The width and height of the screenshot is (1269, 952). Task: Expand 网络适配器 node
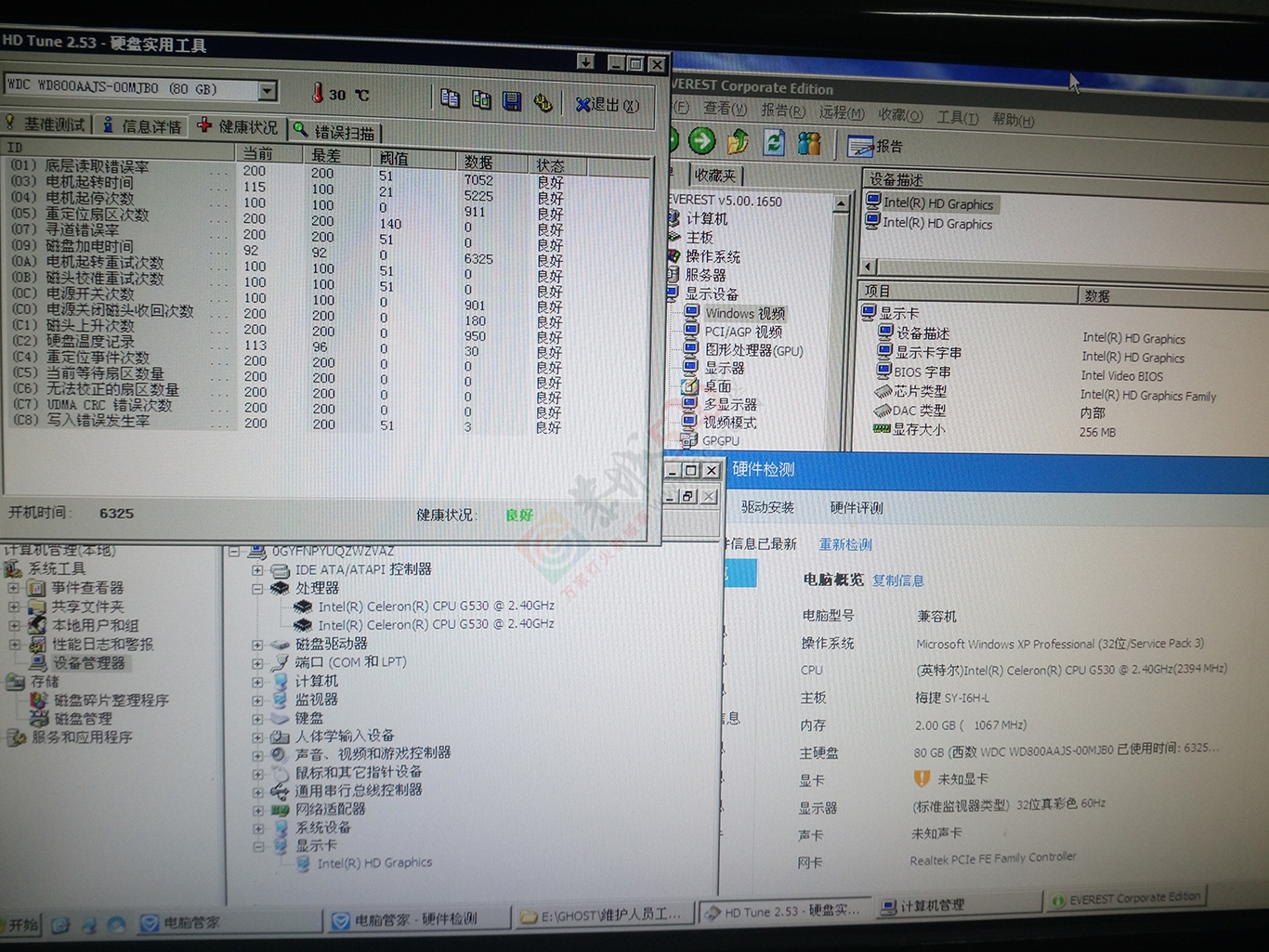coord(257,811)
